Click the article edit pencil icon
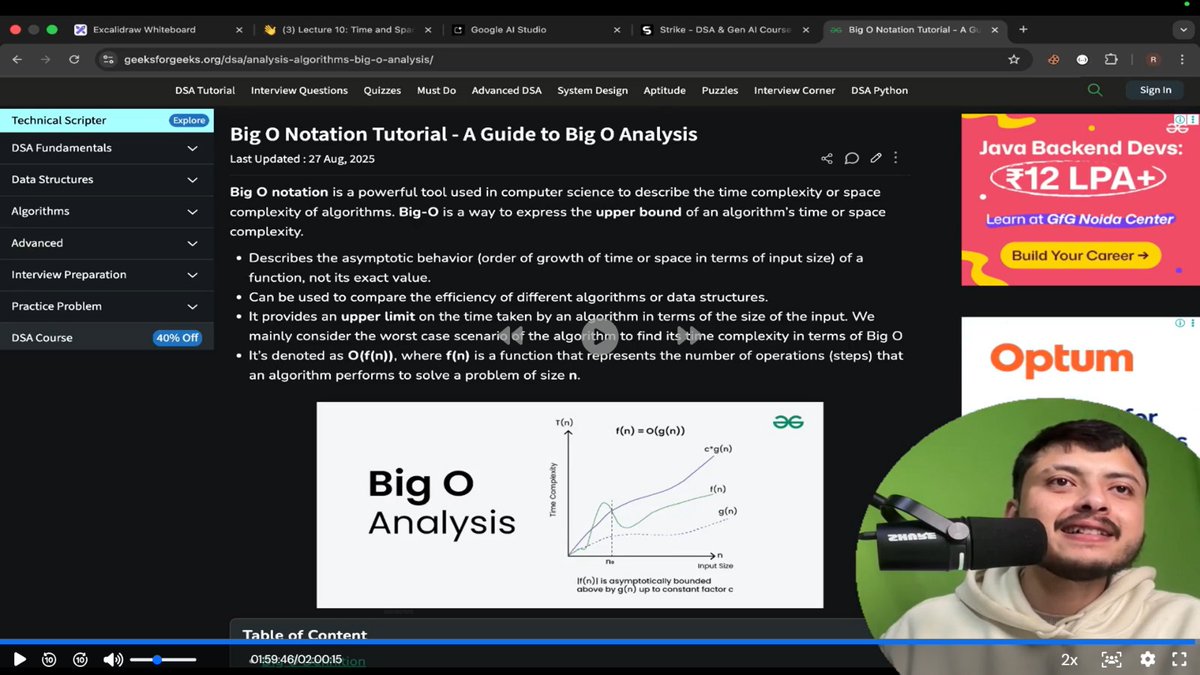 pos(876,158)
